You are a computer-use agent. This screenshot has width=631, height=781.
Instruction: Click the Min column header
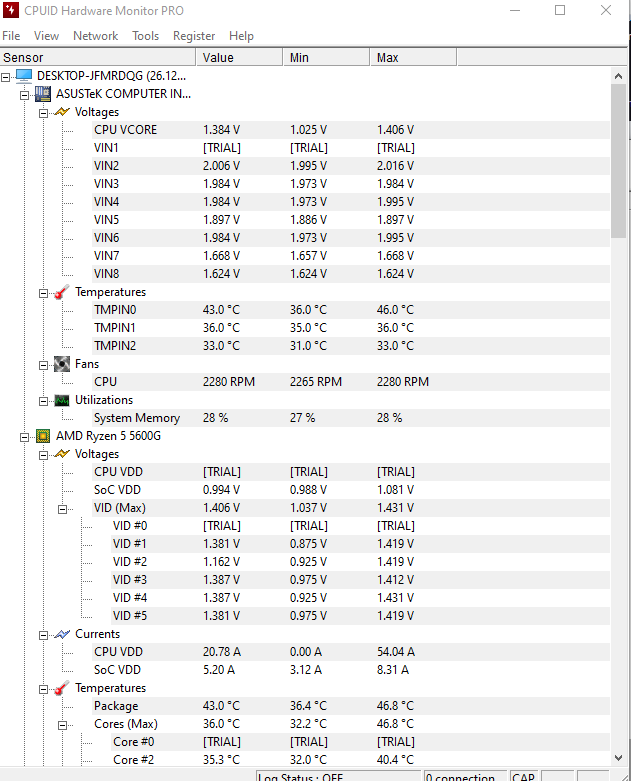327,57
